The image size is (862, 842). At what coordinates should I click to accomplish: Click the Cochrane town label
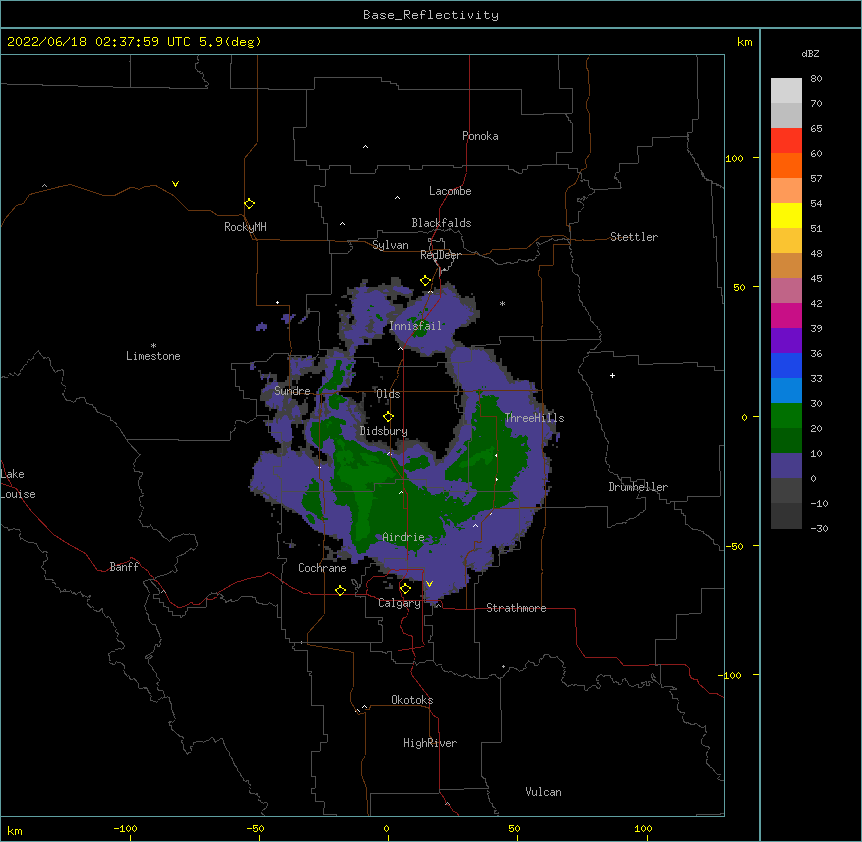(322, 568)
